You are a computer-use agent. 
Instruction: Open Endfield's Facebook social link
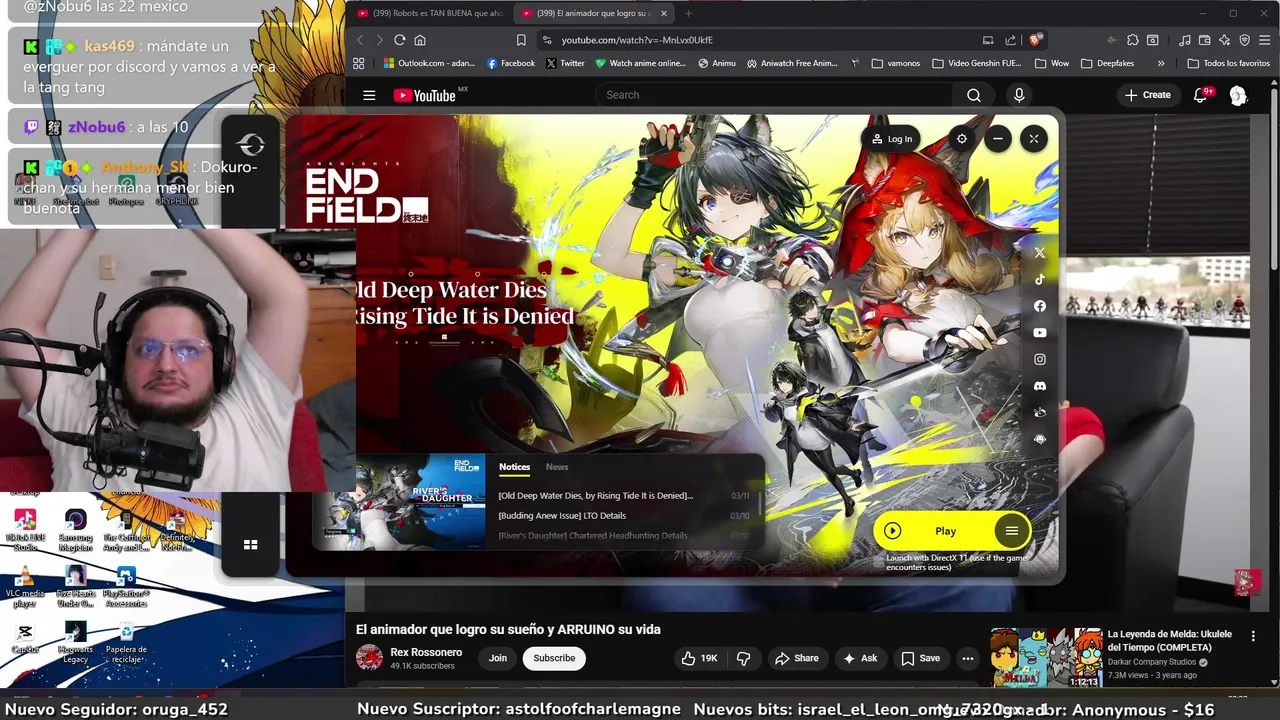click(x=1040, y=306)
